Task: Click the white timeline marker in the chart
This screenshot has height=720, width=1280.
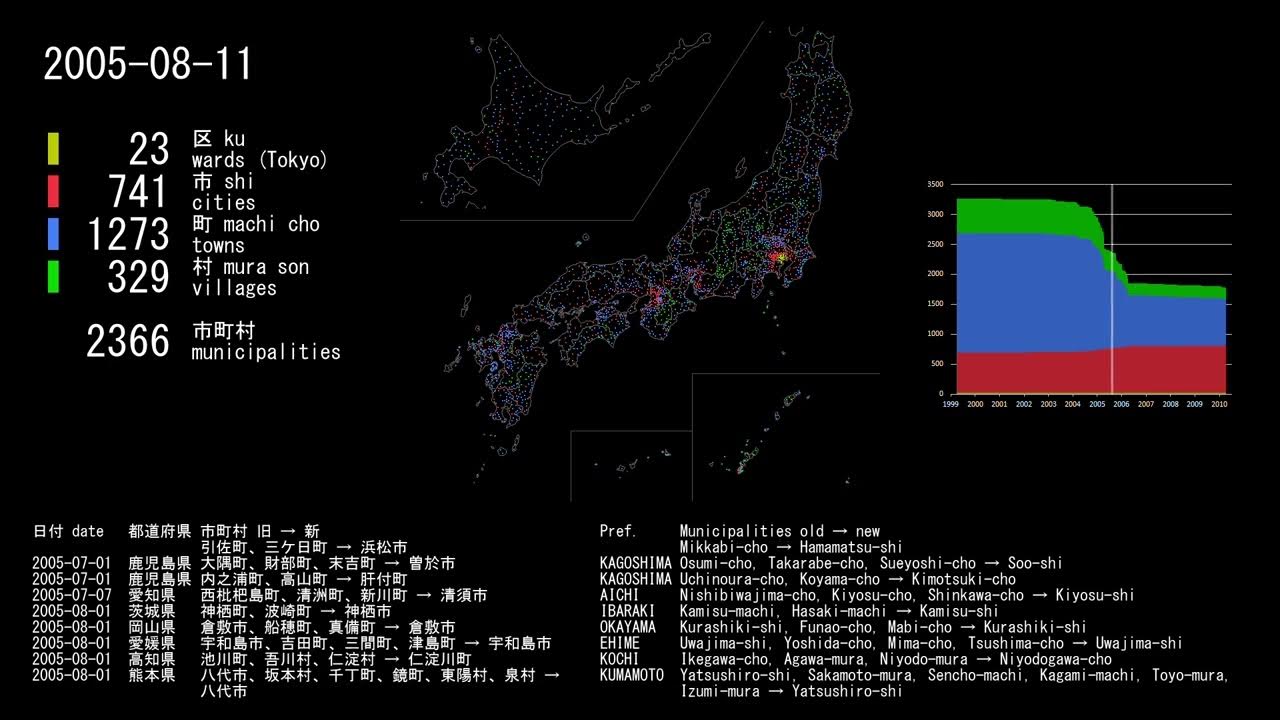Action: pyautogui.click(x=1112, y=288)
